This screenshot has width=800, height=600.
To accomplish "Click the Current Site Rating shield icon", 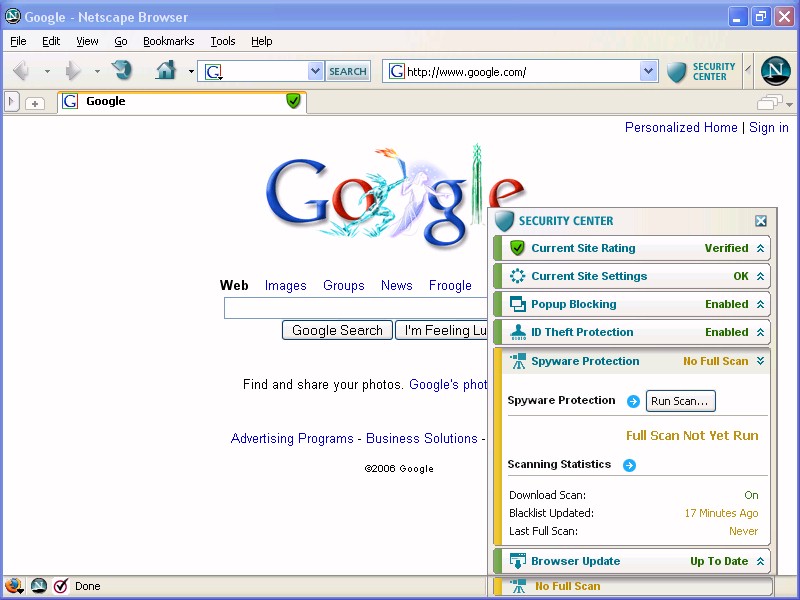I will point(517,248).
